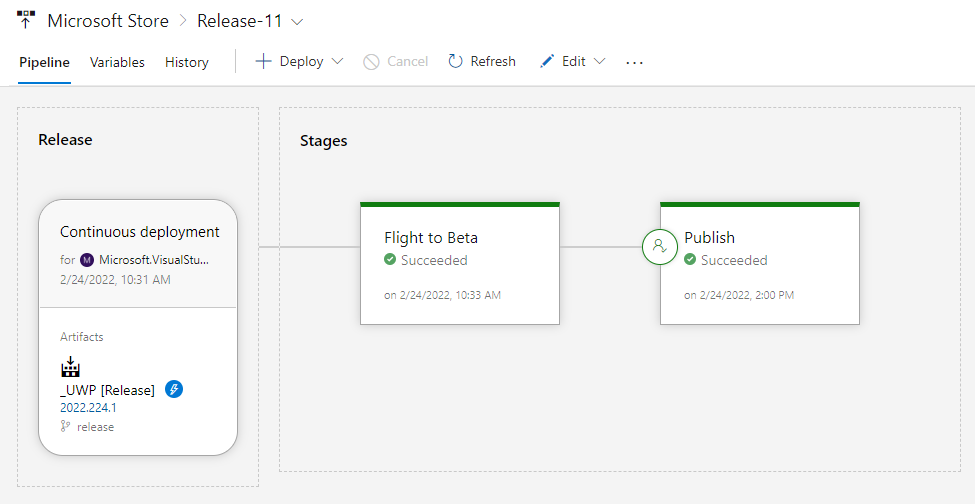
Task: Click the continuous deployment trigger lightning icon
Action: pos(173,389)
